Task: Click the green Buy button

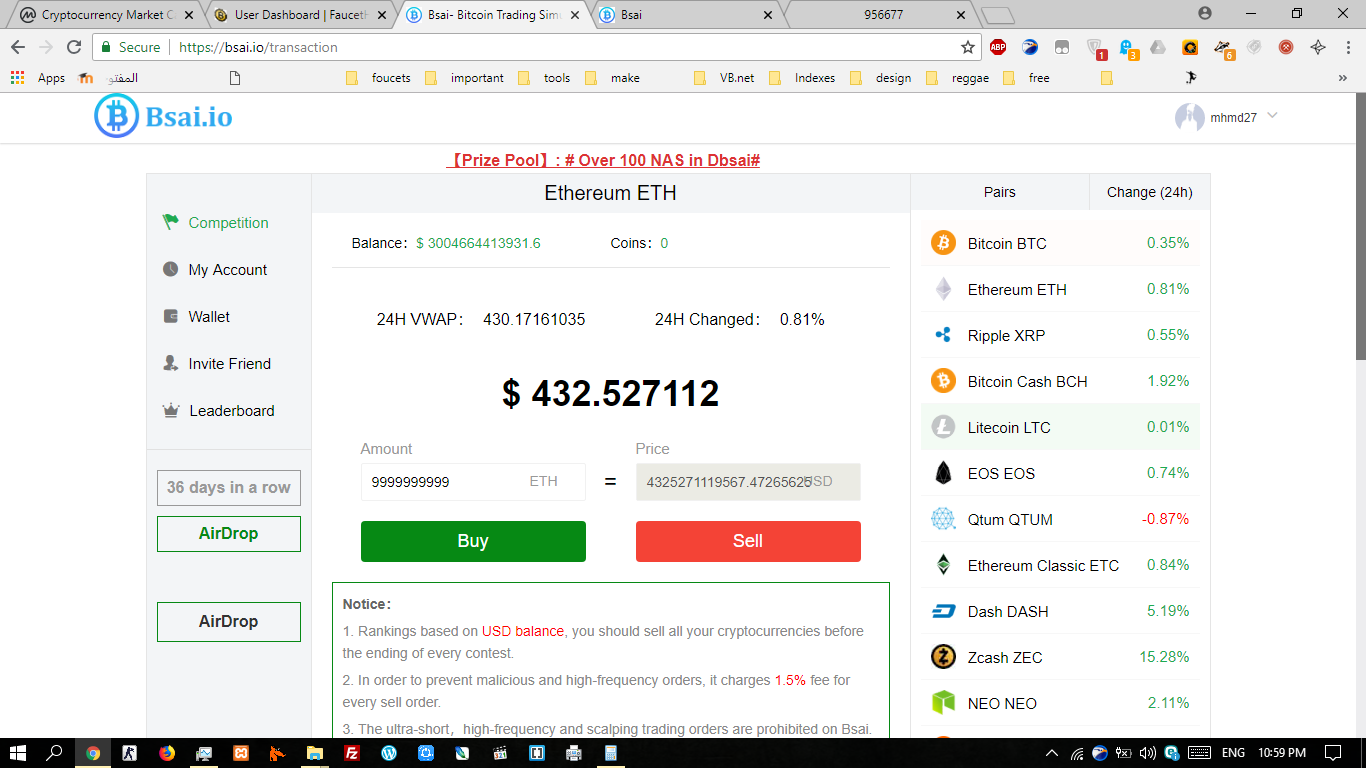Action: point(473,541)
